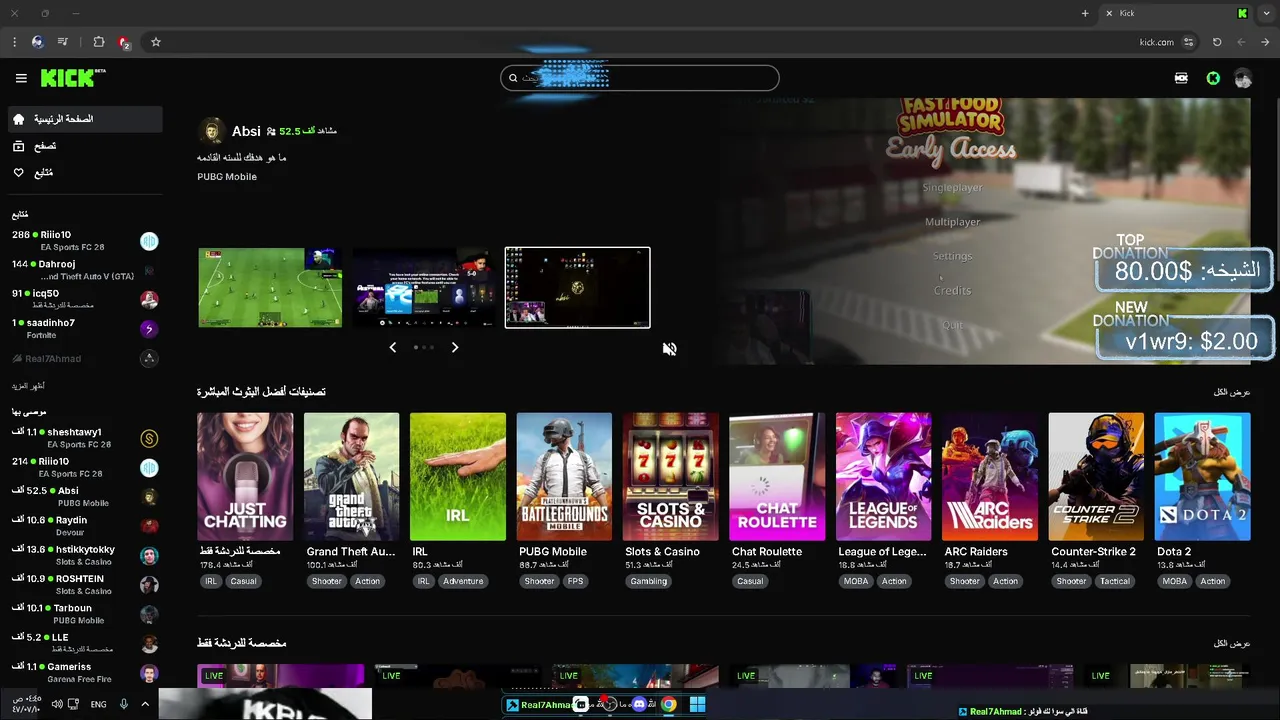This screenshot has width=1280, height=720.
Task: Open the Just Chatting category card
Action: (x=245, y=477)
